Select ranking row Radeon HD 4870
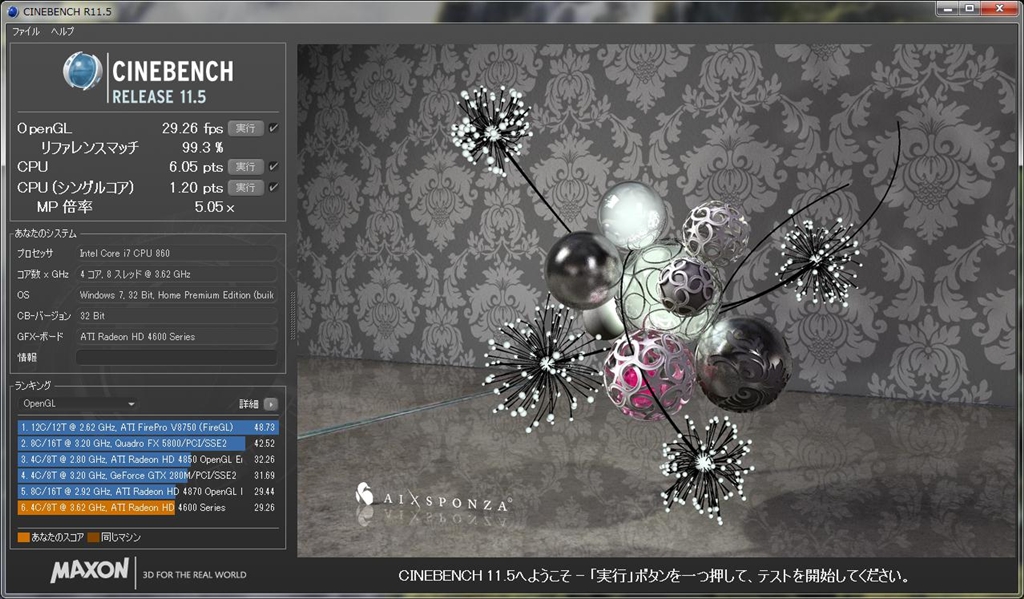 pyautogui.click(x=148, y=491)
